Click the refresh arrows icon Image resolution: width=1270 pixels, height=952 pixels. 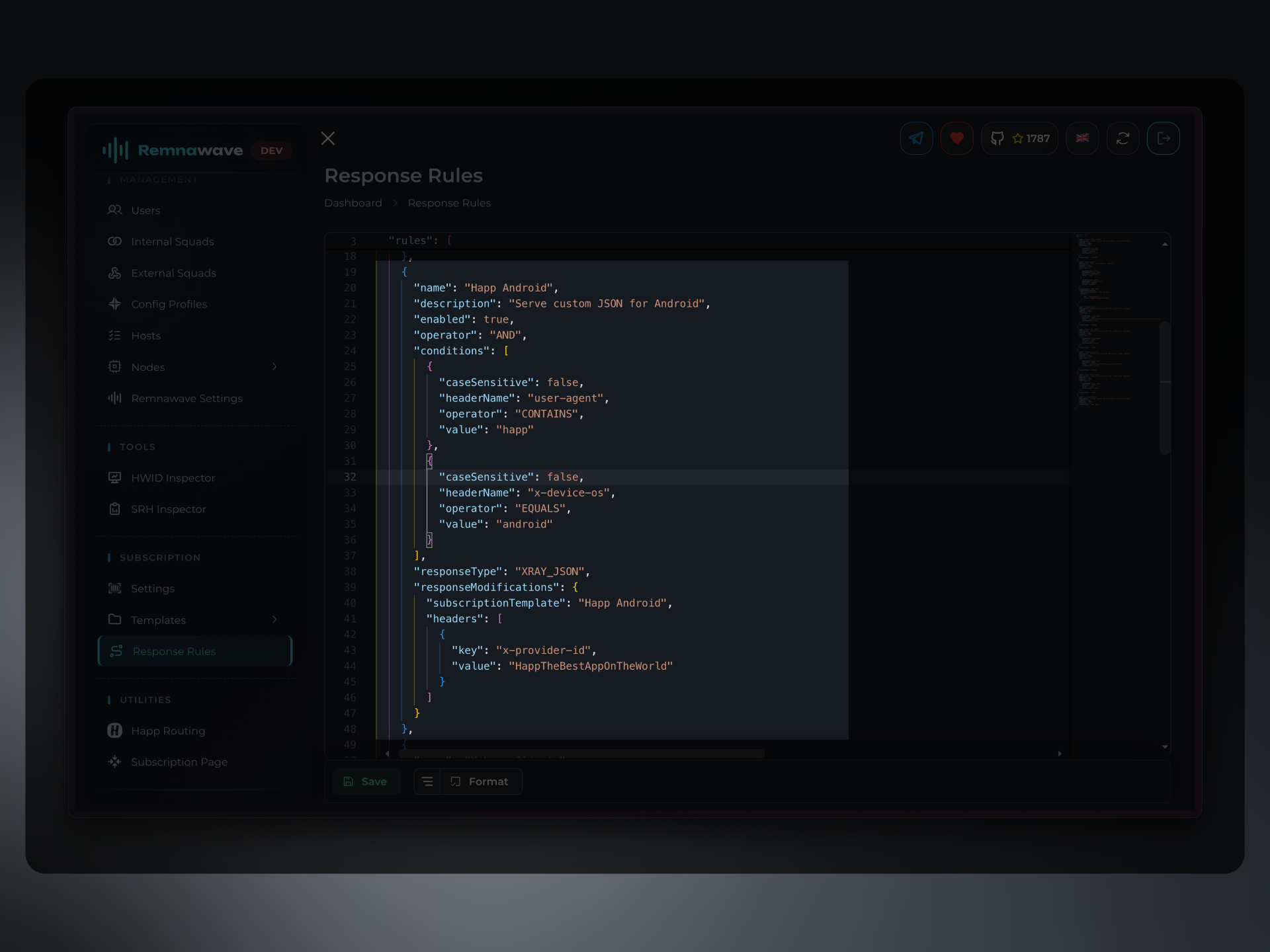(1122, 138)
